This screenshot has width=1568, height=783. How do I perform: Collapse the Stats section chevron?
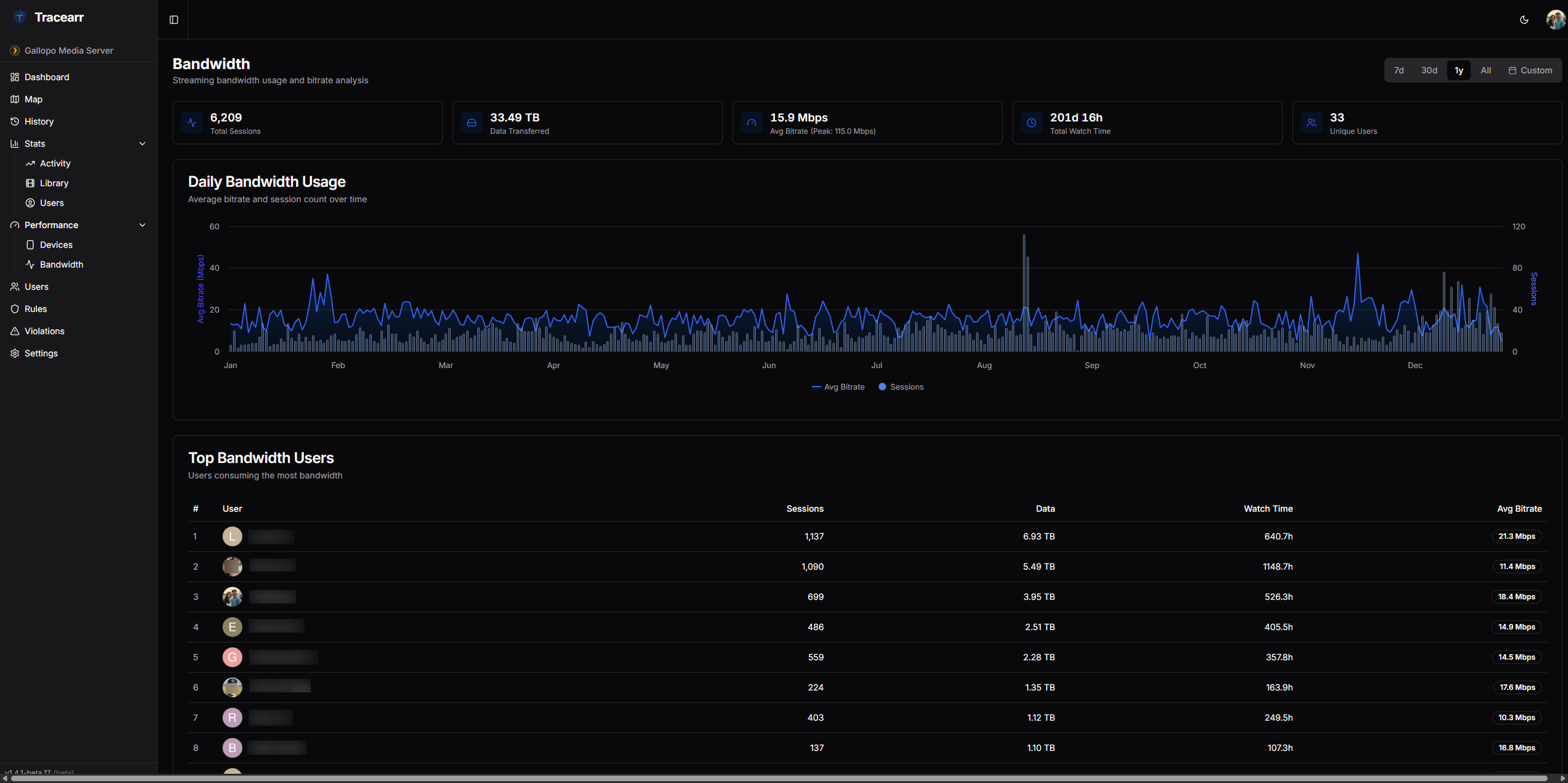[x=142, y=144]
